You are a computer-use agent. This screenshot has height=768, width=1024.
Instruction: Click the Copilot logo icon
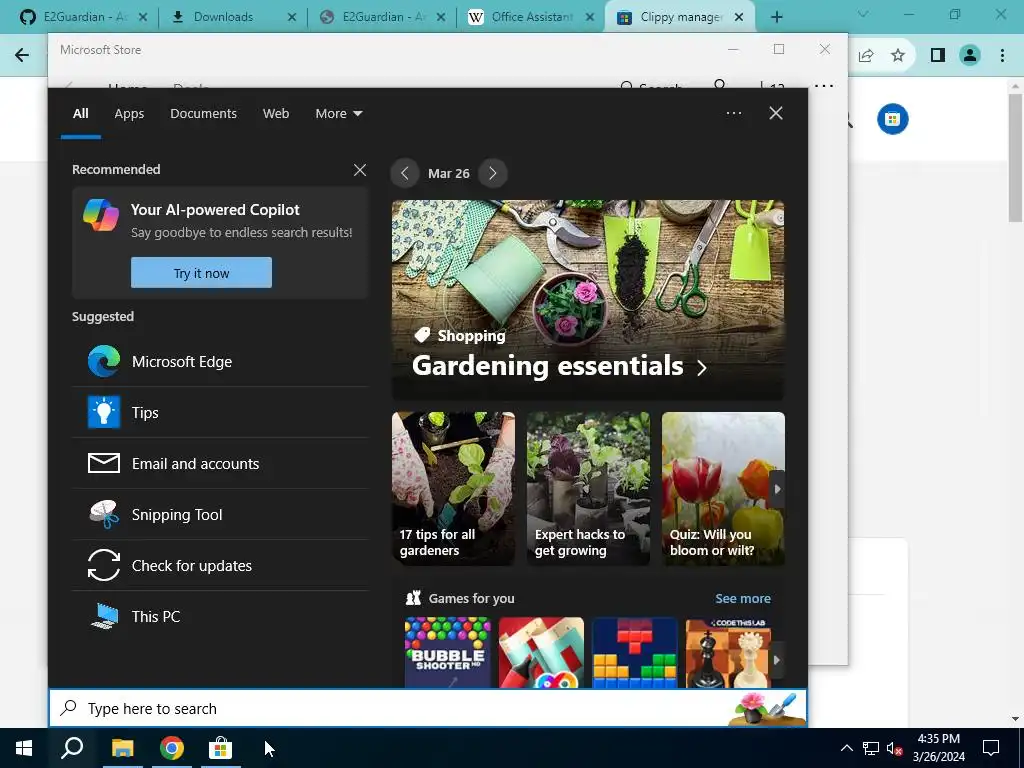[x=101, y=215]
